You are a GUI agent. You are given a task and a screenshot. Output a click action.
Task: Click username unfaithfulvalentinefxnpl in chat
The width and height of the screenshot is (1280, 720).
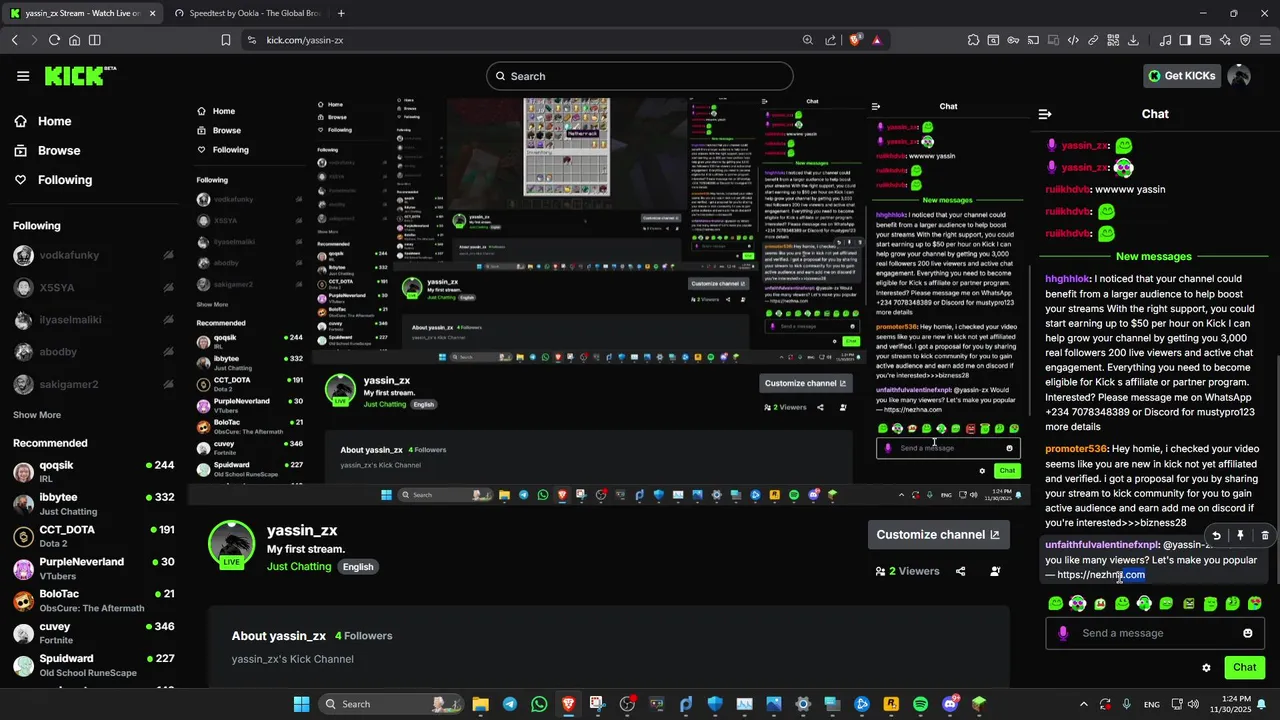pyautogui.click(x=1102, y=545)
